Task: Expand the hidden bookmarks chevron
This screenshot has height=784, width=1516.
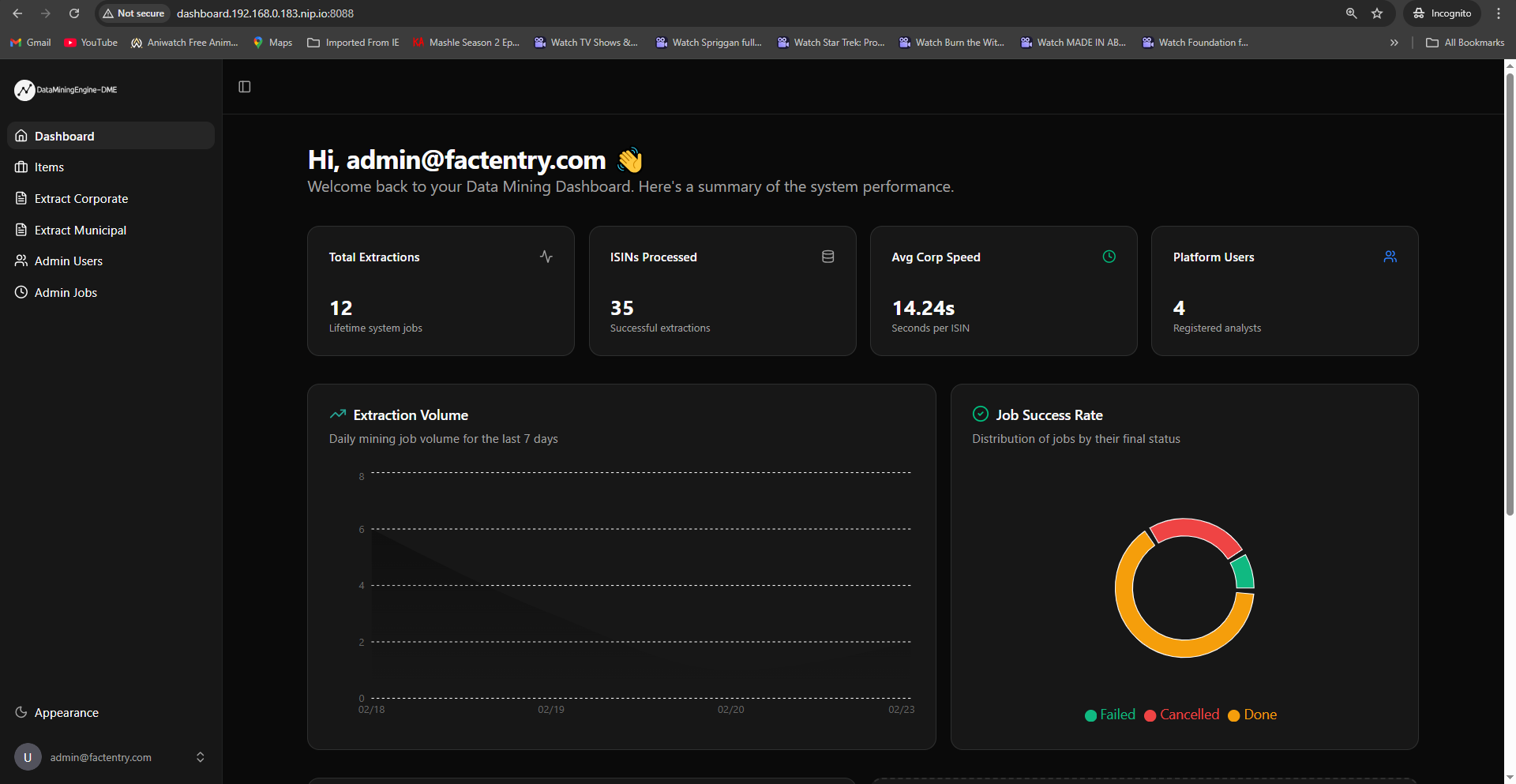Action: pos(1394,43)
